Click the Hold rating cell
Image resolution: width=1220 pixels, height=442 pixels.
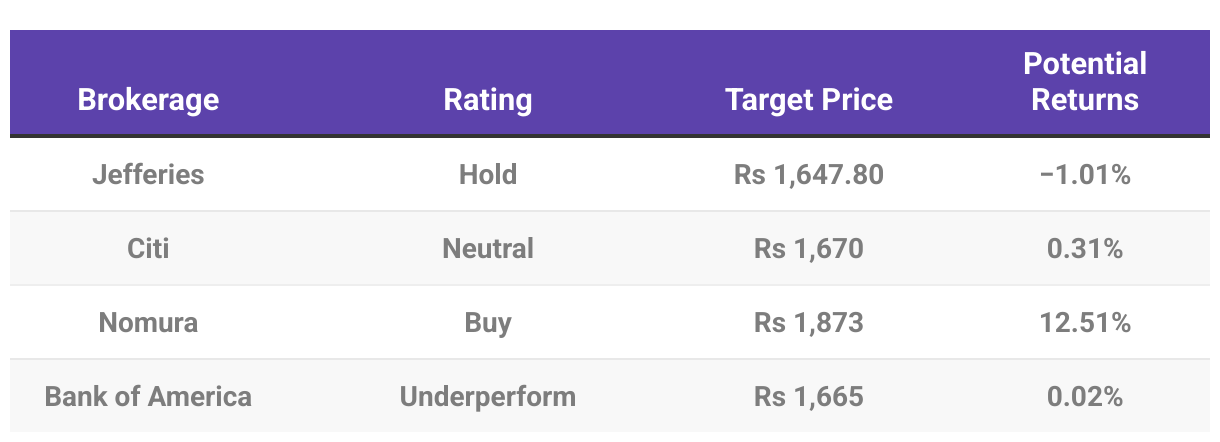pyautogui.click(x=488, y=174)
